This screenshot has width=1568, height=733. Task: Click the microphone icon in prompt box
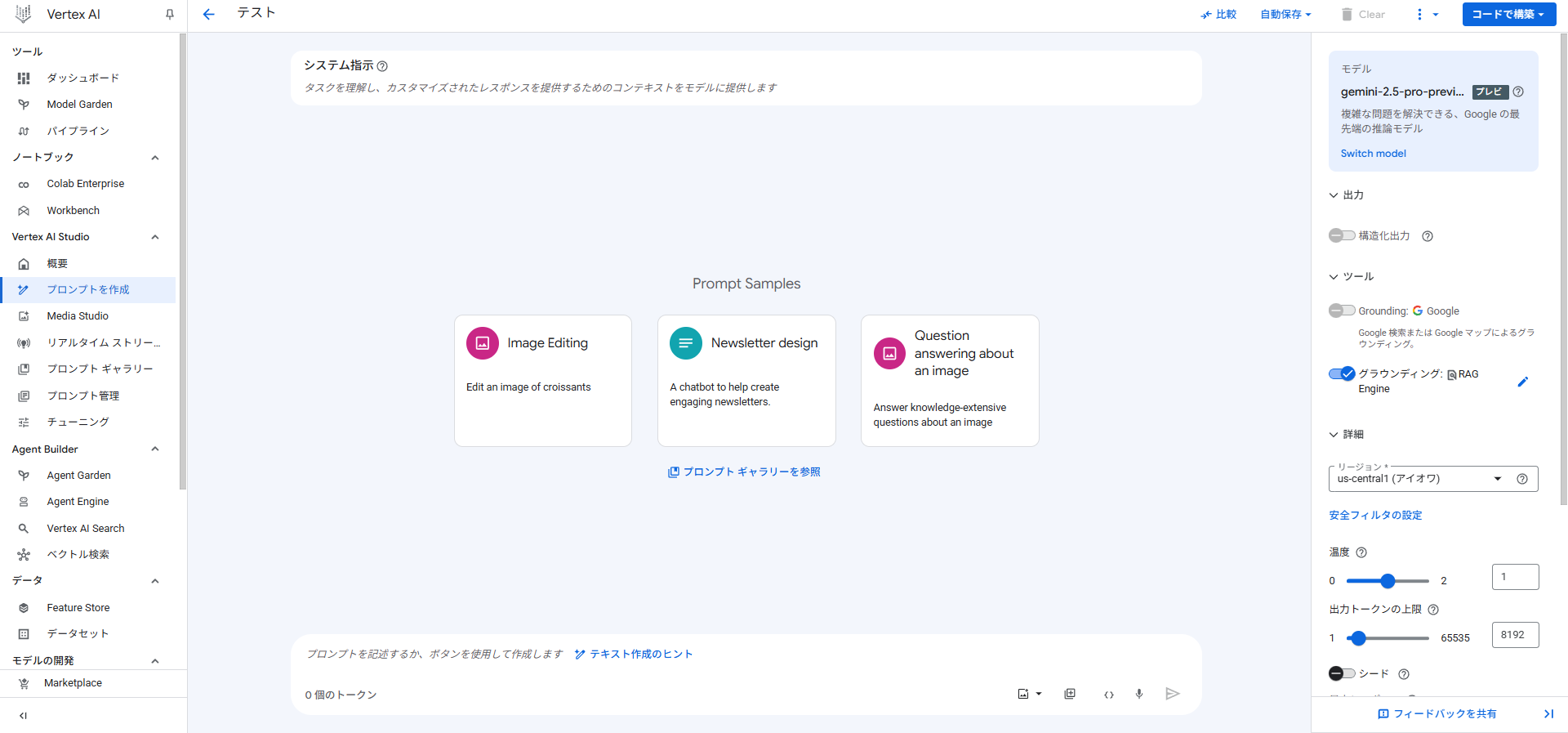[x=1139, y=694]
